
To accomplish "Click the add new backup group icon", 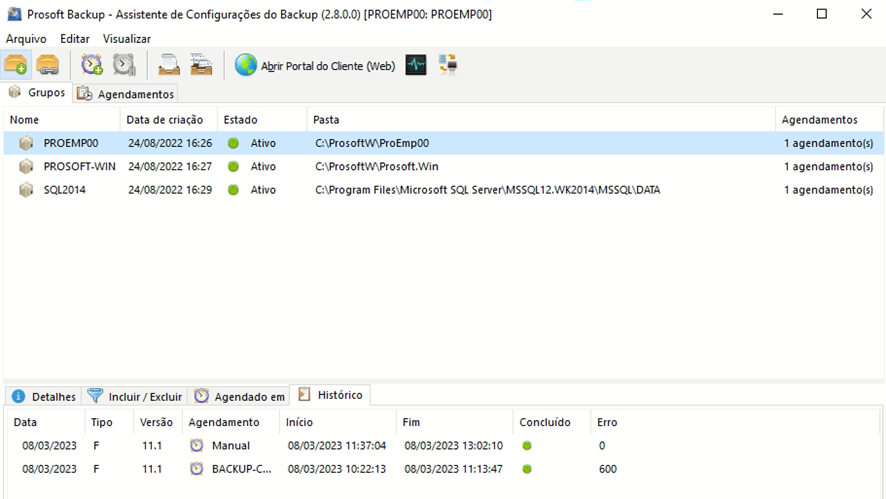I will [x=16, y=65].
